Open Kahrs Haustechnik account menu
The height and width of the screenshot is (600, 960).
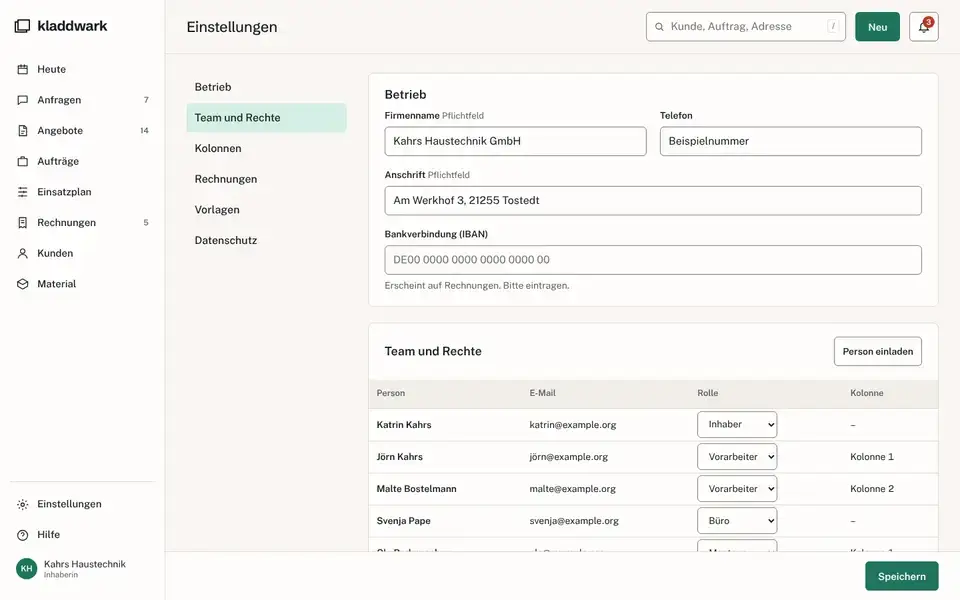(81, 569)
